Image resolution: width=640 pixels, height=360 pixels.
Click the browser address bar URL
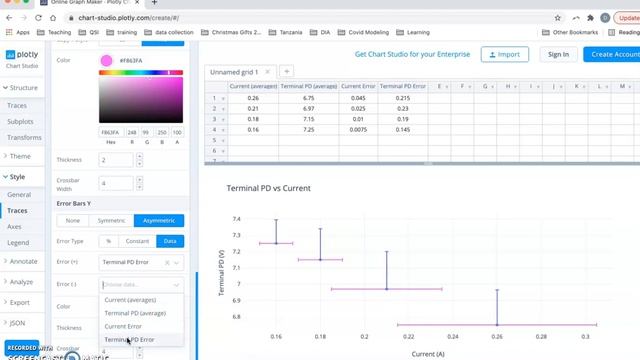point(129,18)
